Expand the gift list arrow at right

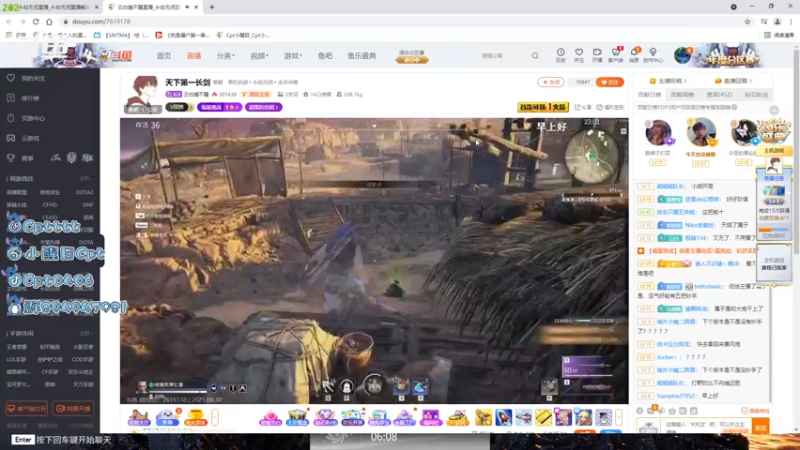[618, 417]
